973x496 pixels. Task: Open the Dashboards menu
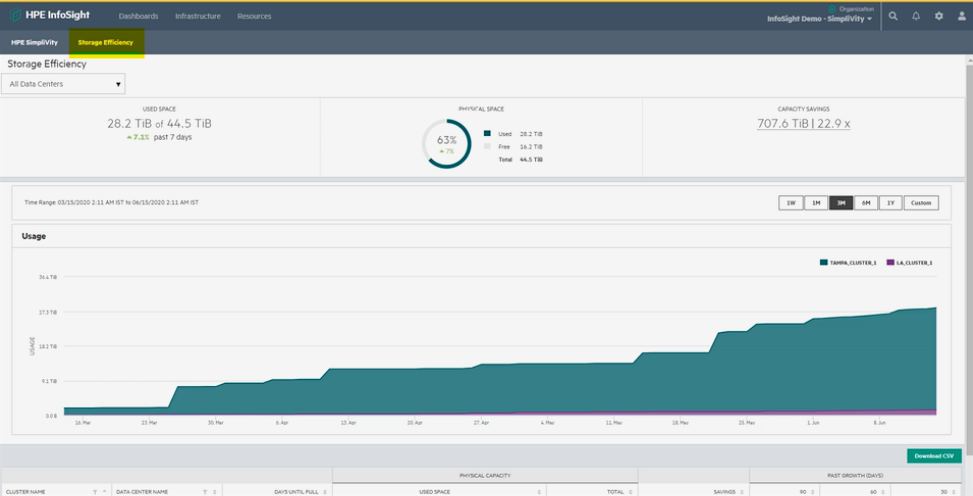point(138,16)
